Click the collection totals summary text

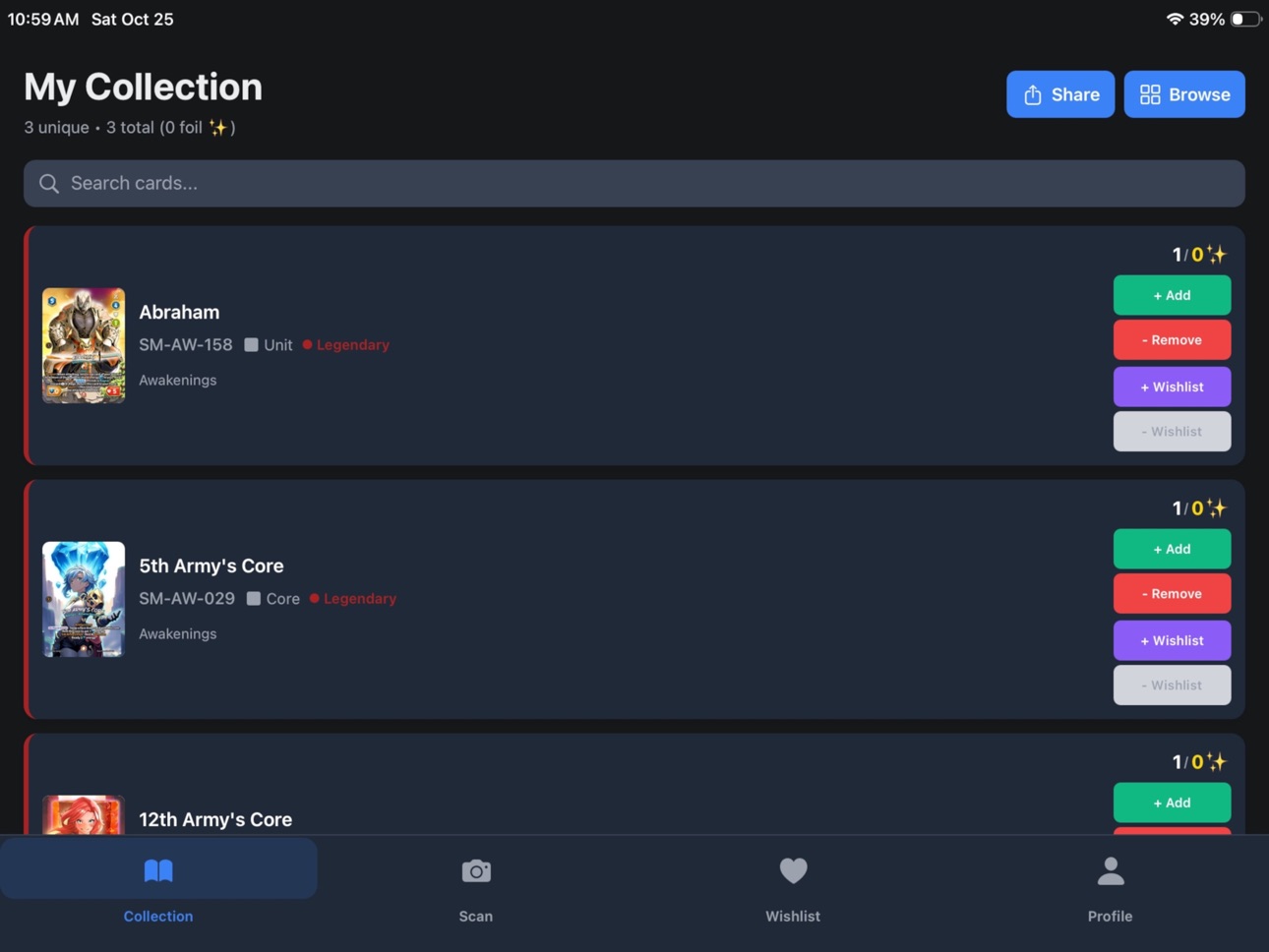tap(130, 128)
